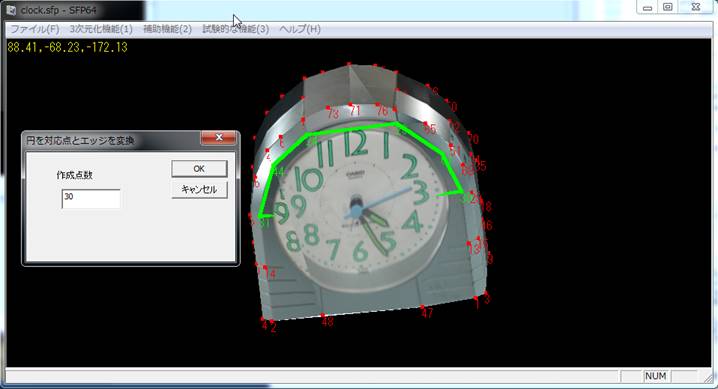Select point marker 13 on right side
The height and width of the screenshot is (389, 718).
pyautogui.click(x=473, y=249)
